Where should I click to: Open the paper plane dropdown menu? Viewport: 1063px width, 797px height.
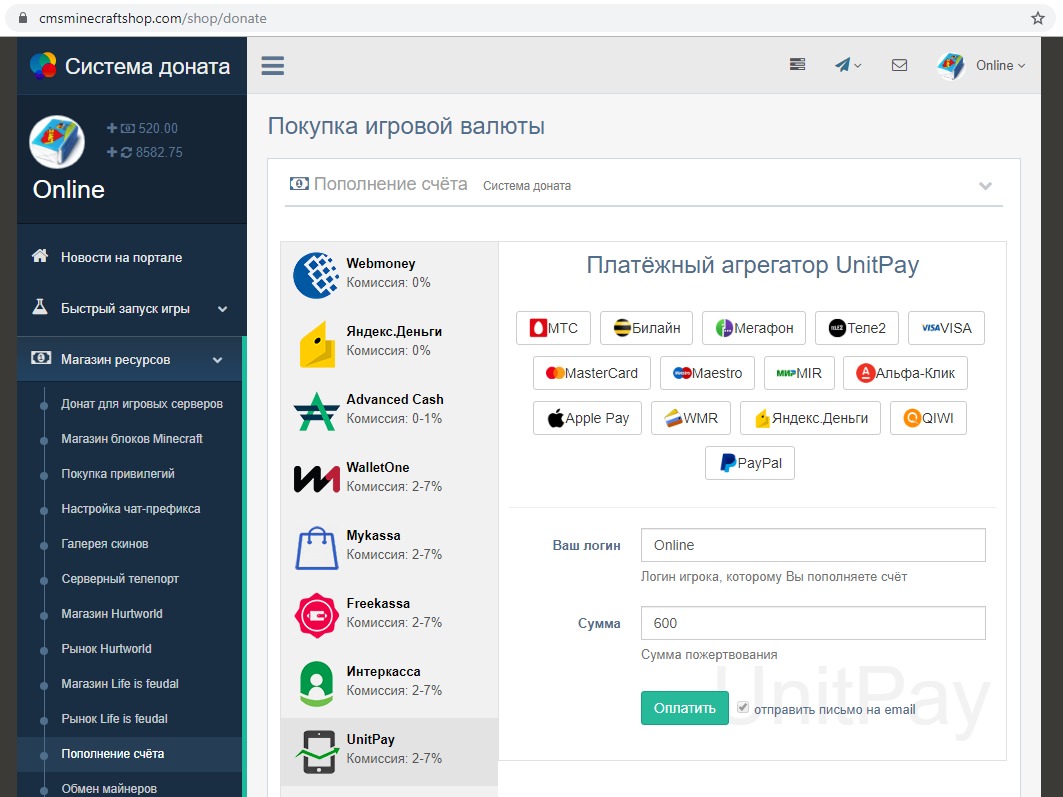click(x=848, y=65)
